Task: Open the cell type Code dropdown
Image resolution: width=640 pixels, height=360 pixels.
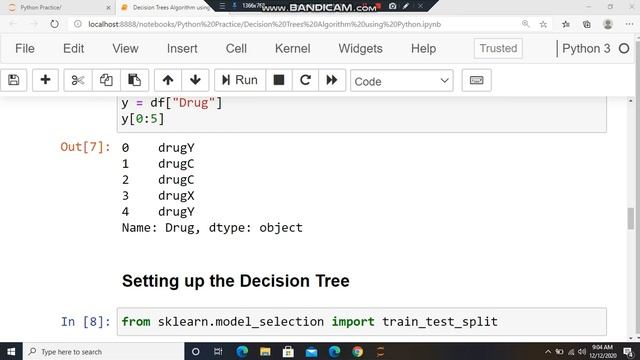Action: pos(402,81)
